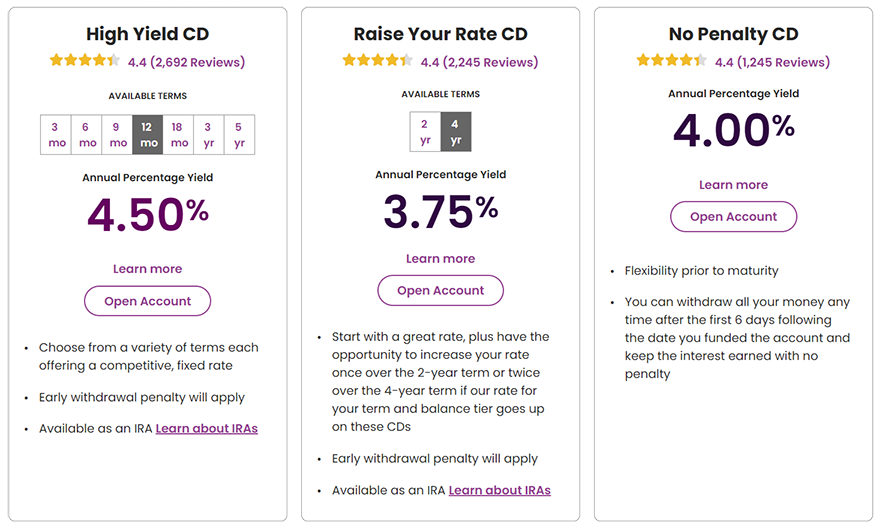Select the 6 mo term option
Image resolution: width=882 pixels, height=530 pixels.
[87, 134]
